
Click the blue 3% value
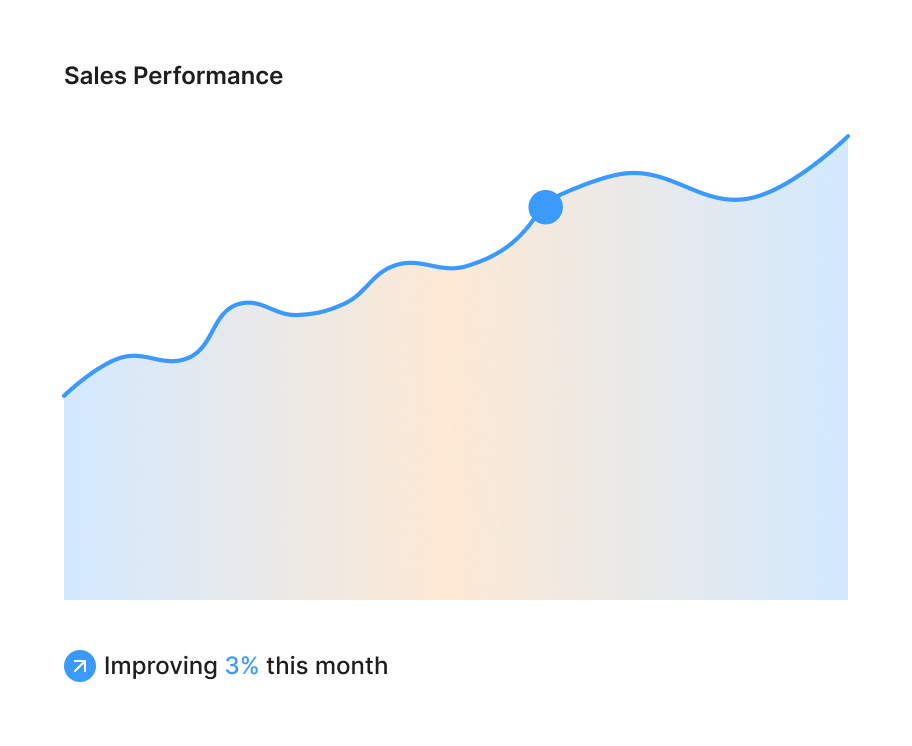click(241, 666)
